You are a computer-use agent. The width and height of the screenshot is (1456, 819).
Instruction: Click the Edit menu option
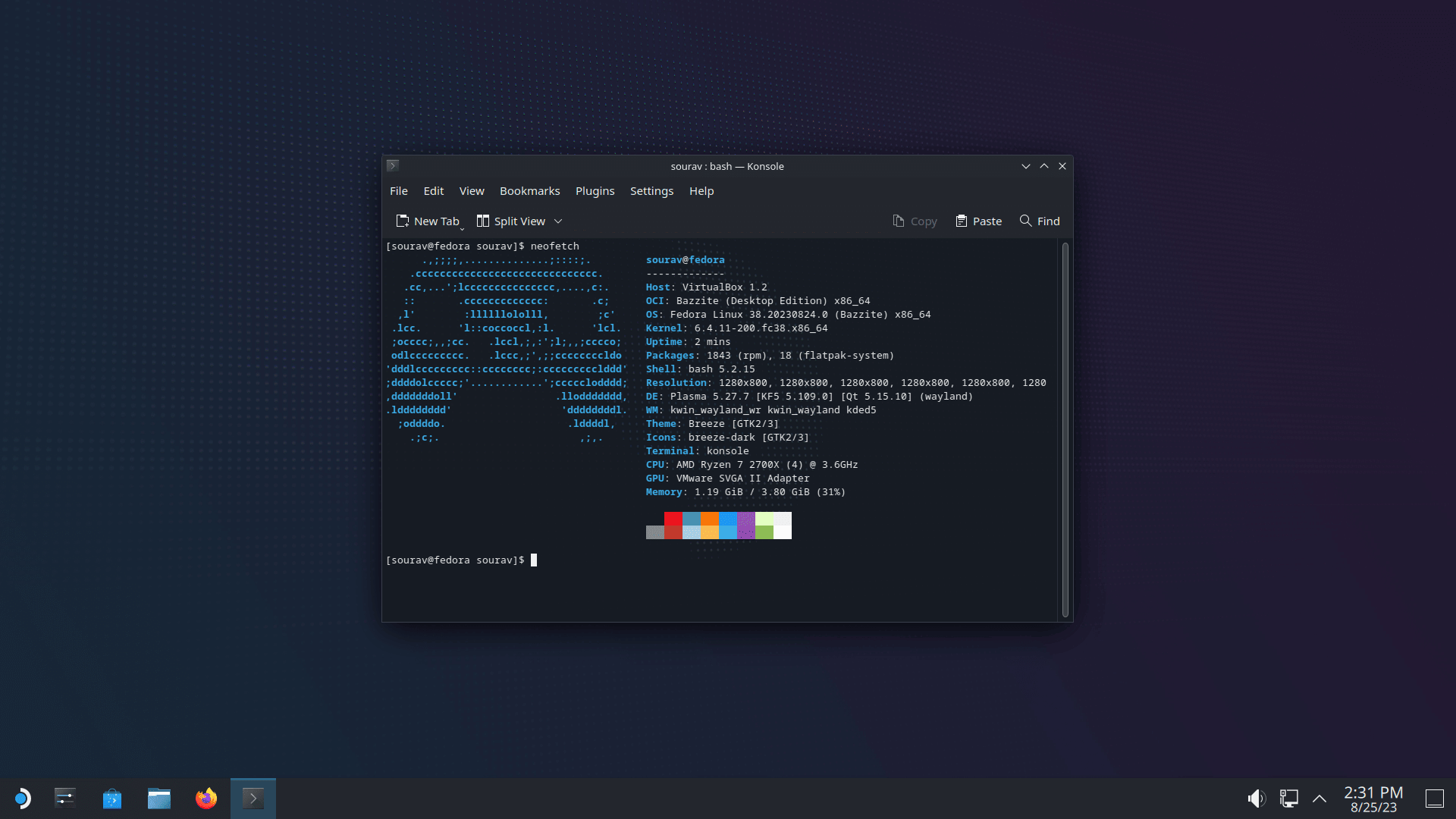[434, 191]
